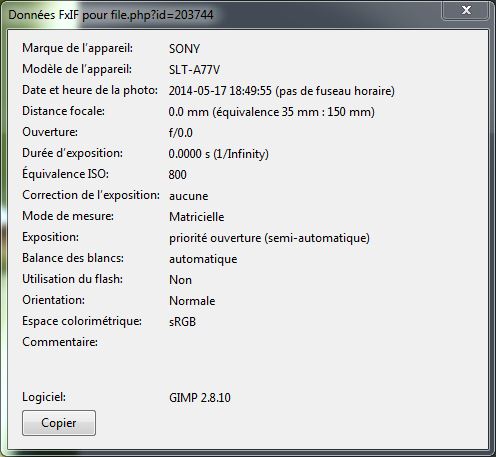This screenshot has height=457, width=496.
Task: Click the Normale orientation value
Action: (x=192, y=301)
